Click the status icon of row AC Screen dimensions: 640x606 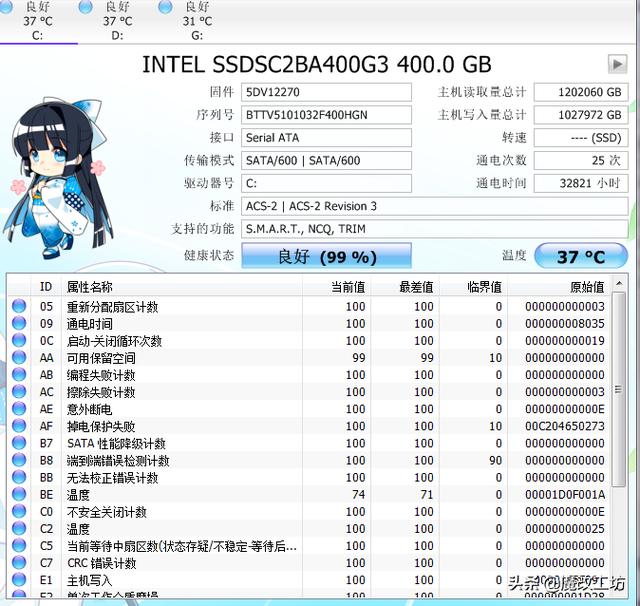[x=19, y=392]
